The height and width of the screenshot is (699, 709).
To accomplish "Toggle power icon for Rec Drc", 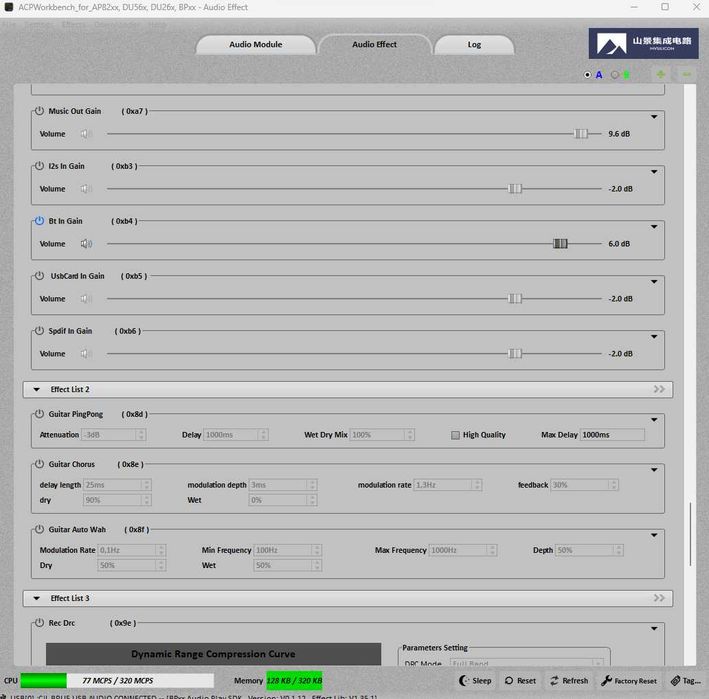I will click(39, 623).
